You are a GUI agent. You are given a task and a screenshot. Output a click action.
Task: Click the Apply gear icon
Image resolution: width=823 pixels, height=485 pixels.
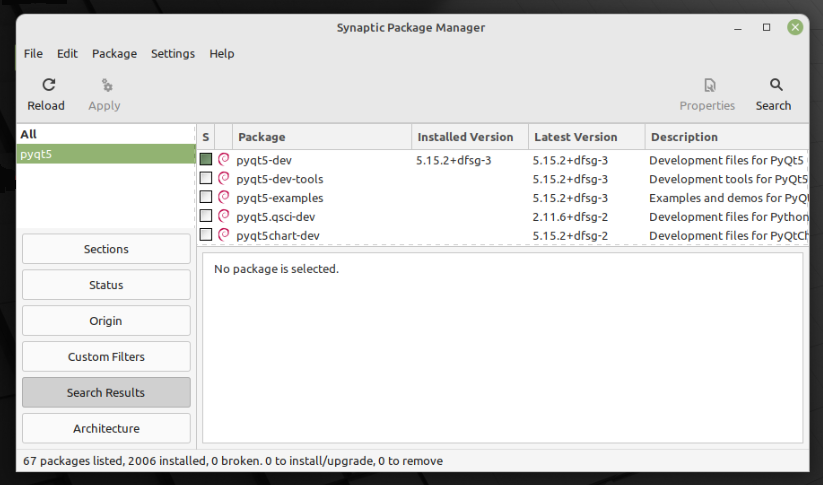click(105, 86)
